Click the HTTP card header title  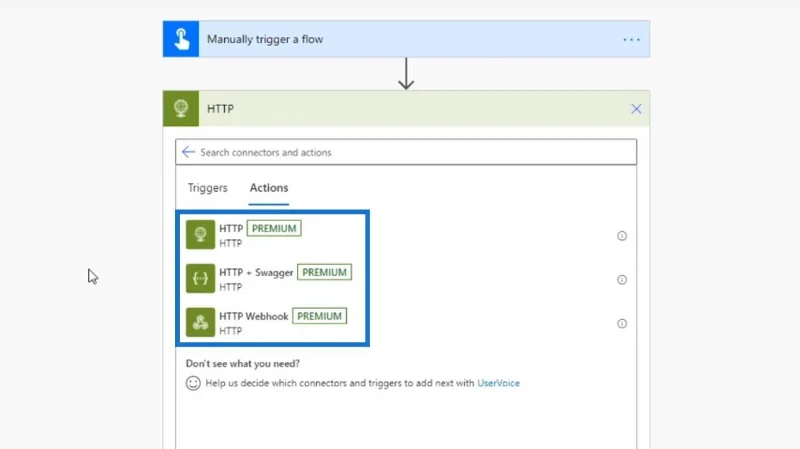click(220, 109)
